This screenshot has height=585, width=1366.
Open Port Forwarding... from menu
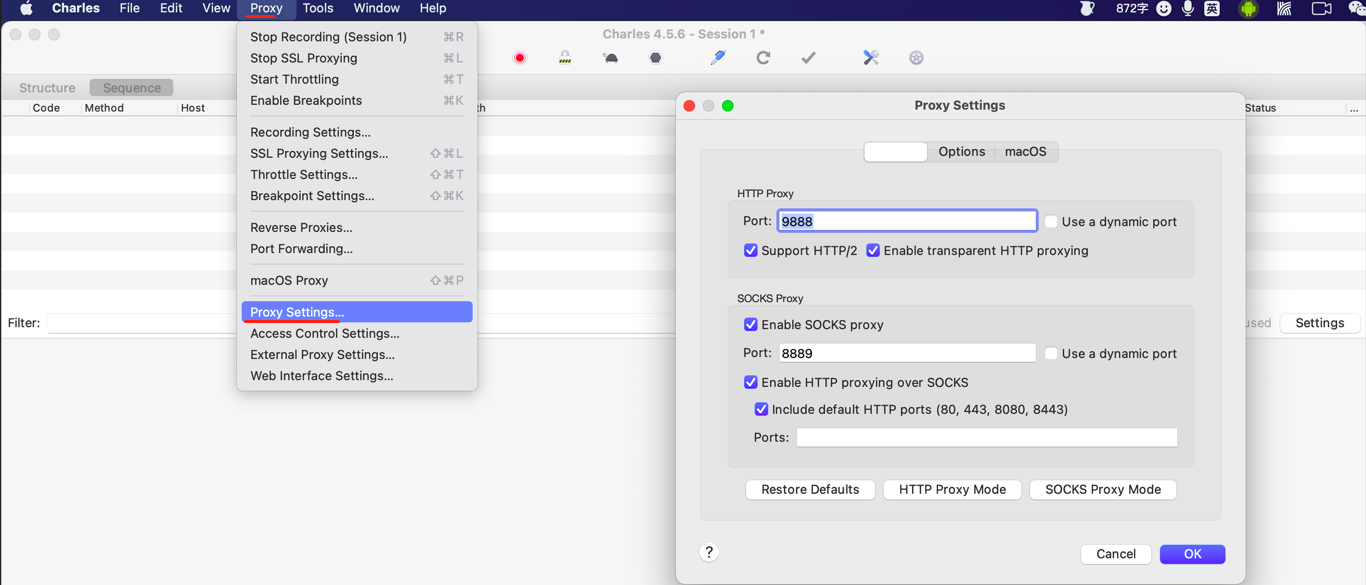tap(357, 249)
